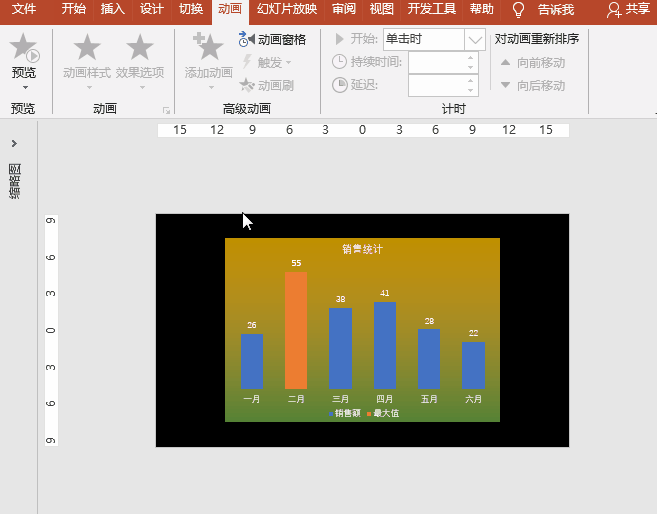Screen dimensions: 657x514
Task: Decrease 延迟 with down stepper
Action: tap(471, 90)
